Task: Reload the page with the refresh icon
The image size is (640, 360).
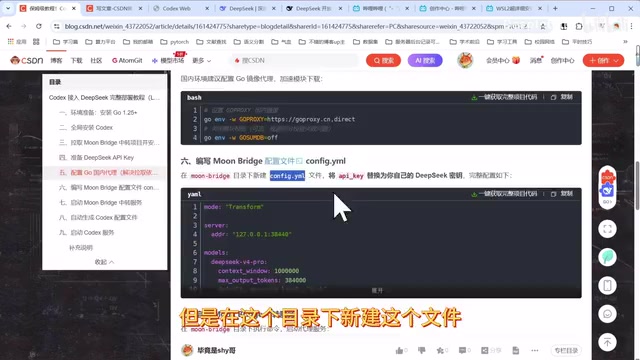Action: coord(39,26)
